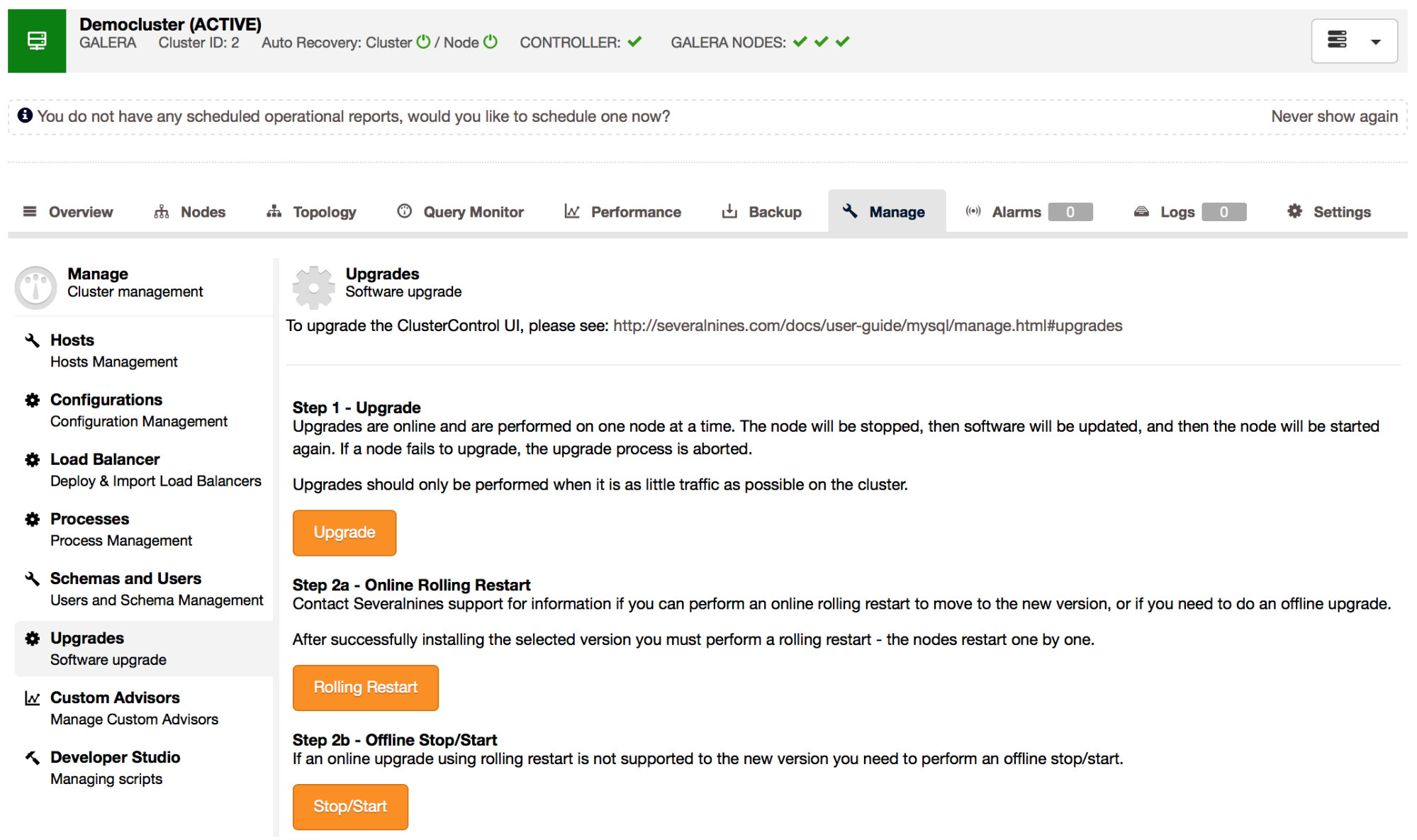Toggle Node auto recovery power icon
This screenshot has width=1417, height=840.
pos(490,42)
